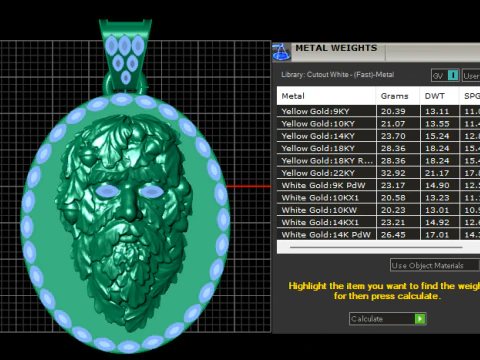Click the METAL WEIGHTS tab title
Viewport: 480px width, 360px height.
336,48
